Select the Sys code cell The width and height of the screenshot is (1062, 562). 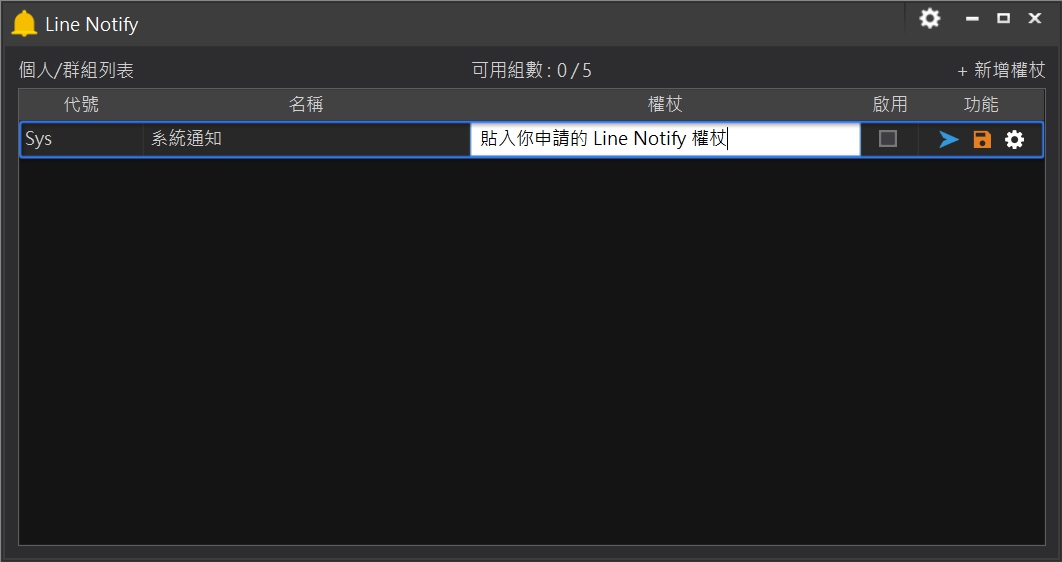coord(82,139)
